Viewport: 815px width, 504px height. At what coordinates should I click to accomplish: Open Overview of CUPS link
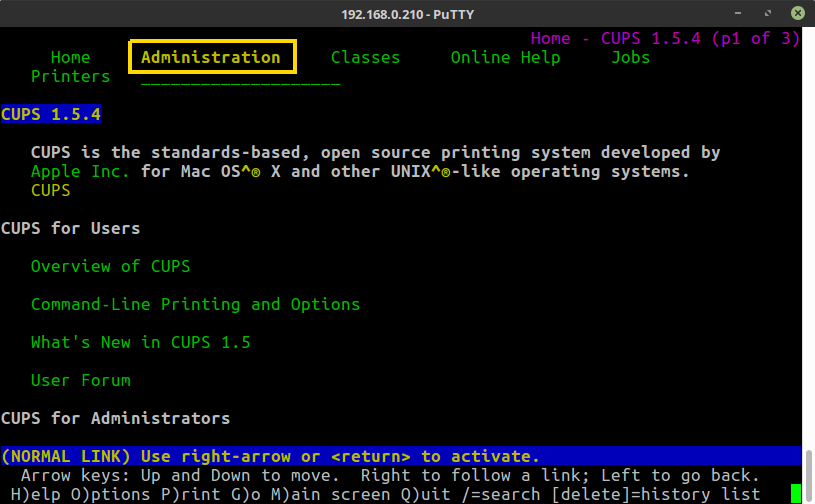click(110, 266)
